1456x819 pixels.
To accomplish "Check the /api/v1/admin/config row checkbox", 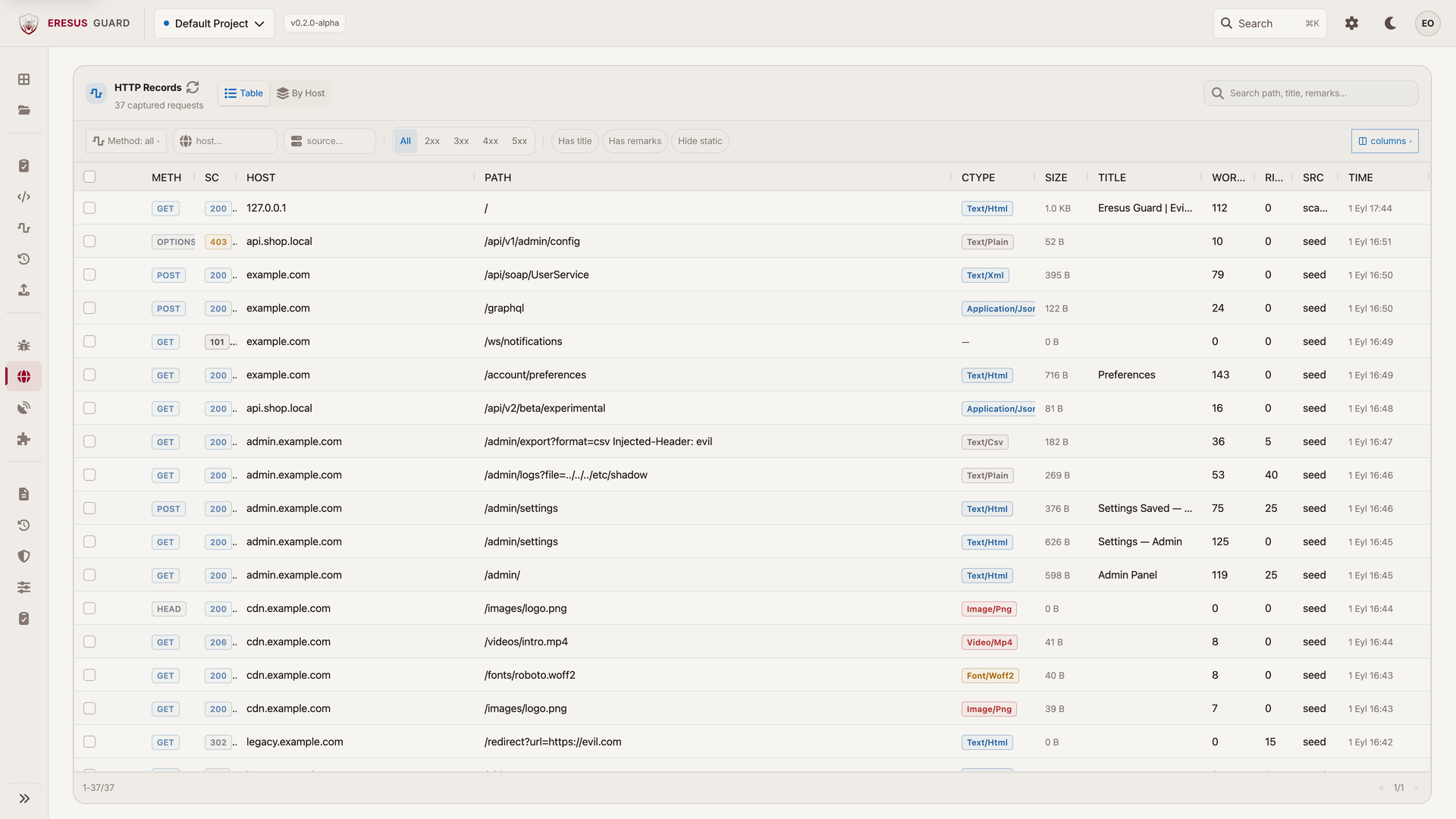I will (89, 241).
